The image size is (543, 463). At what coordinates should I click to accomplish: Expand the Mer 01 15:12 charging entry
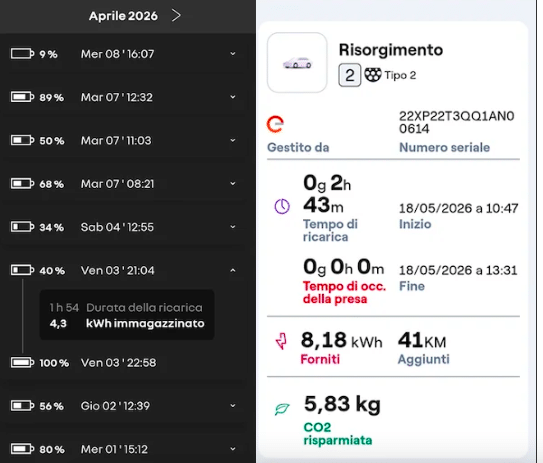(x=233, y=449)
